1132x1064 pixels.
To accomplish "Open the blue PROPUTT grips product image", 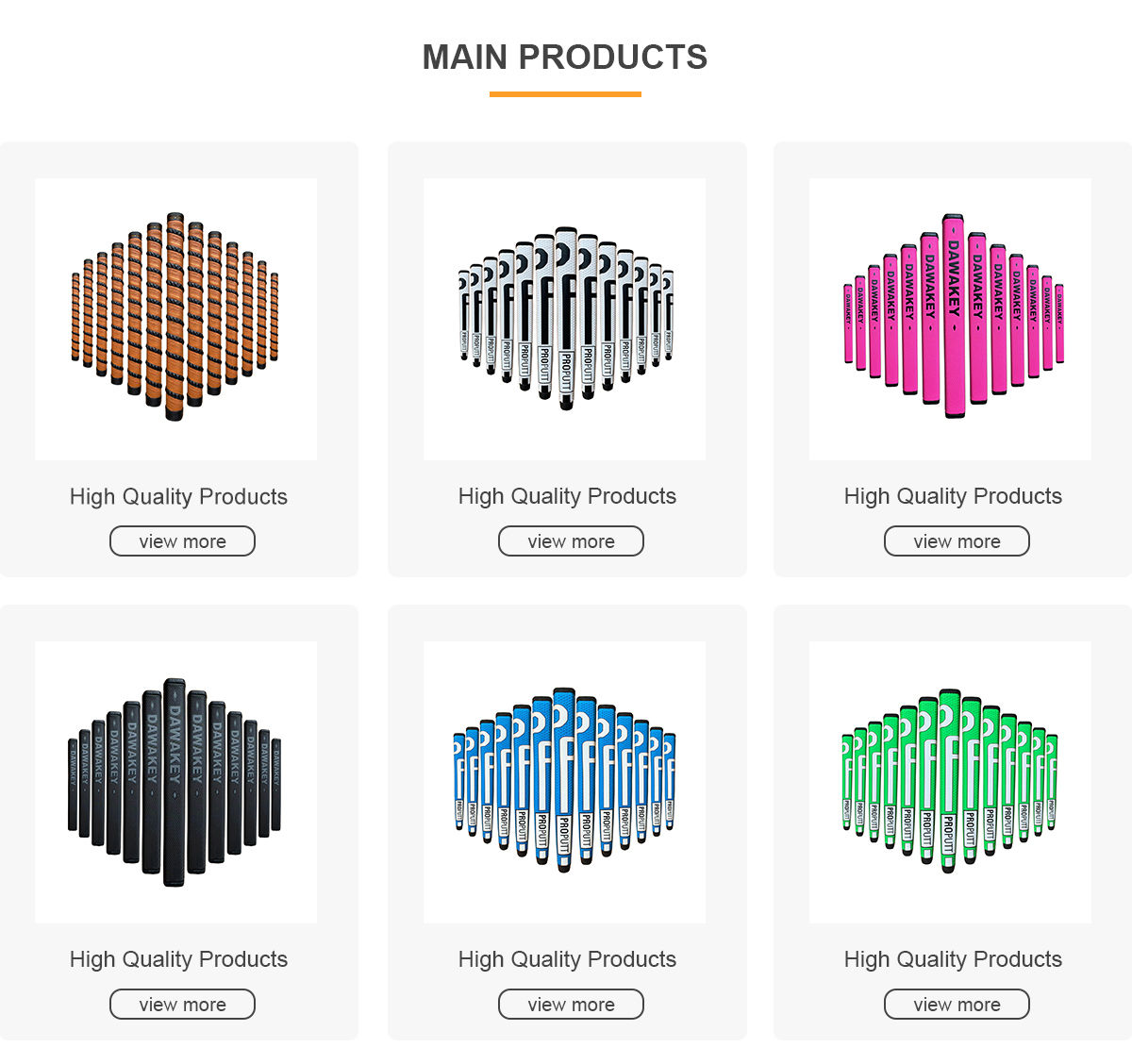I will tap(564, 782).
